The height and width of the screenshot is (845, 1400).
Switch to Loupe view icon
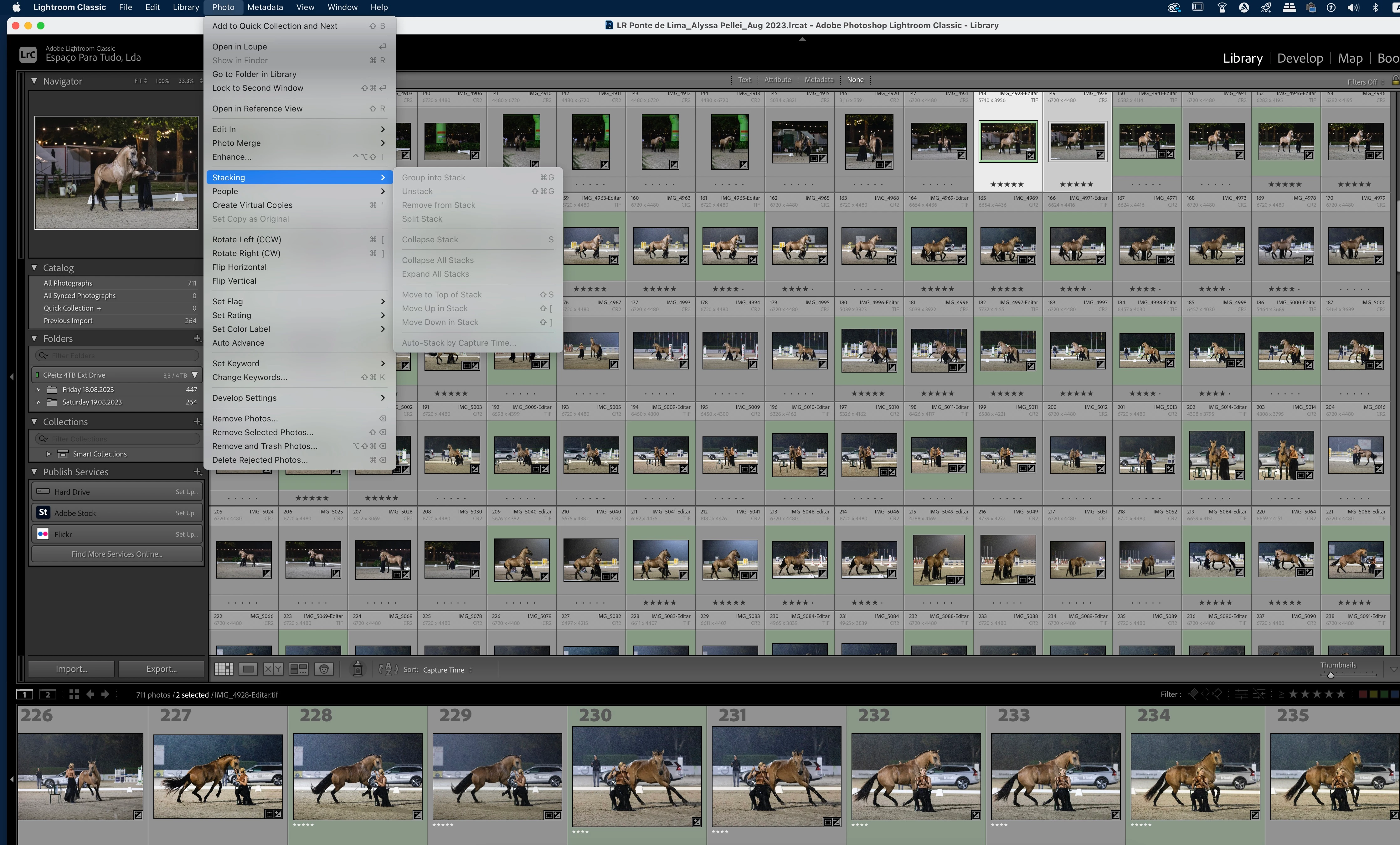[248, 669]
